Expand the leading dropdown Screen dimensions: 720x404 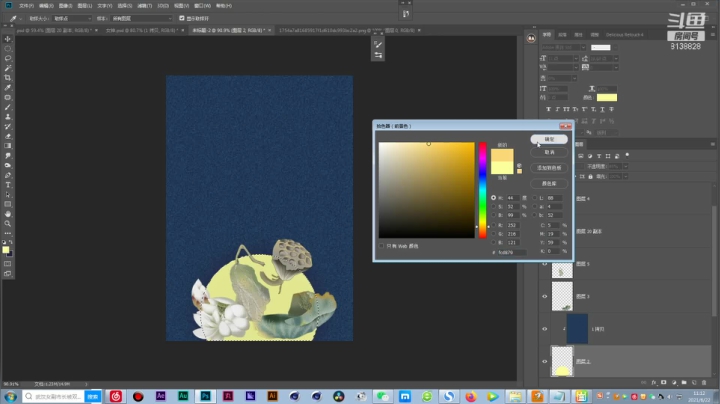616,58
